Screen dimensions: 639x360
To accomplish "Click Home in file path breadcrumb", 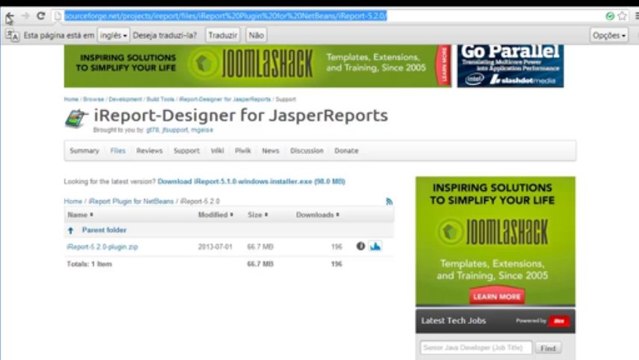I will (x=73, y=201).
